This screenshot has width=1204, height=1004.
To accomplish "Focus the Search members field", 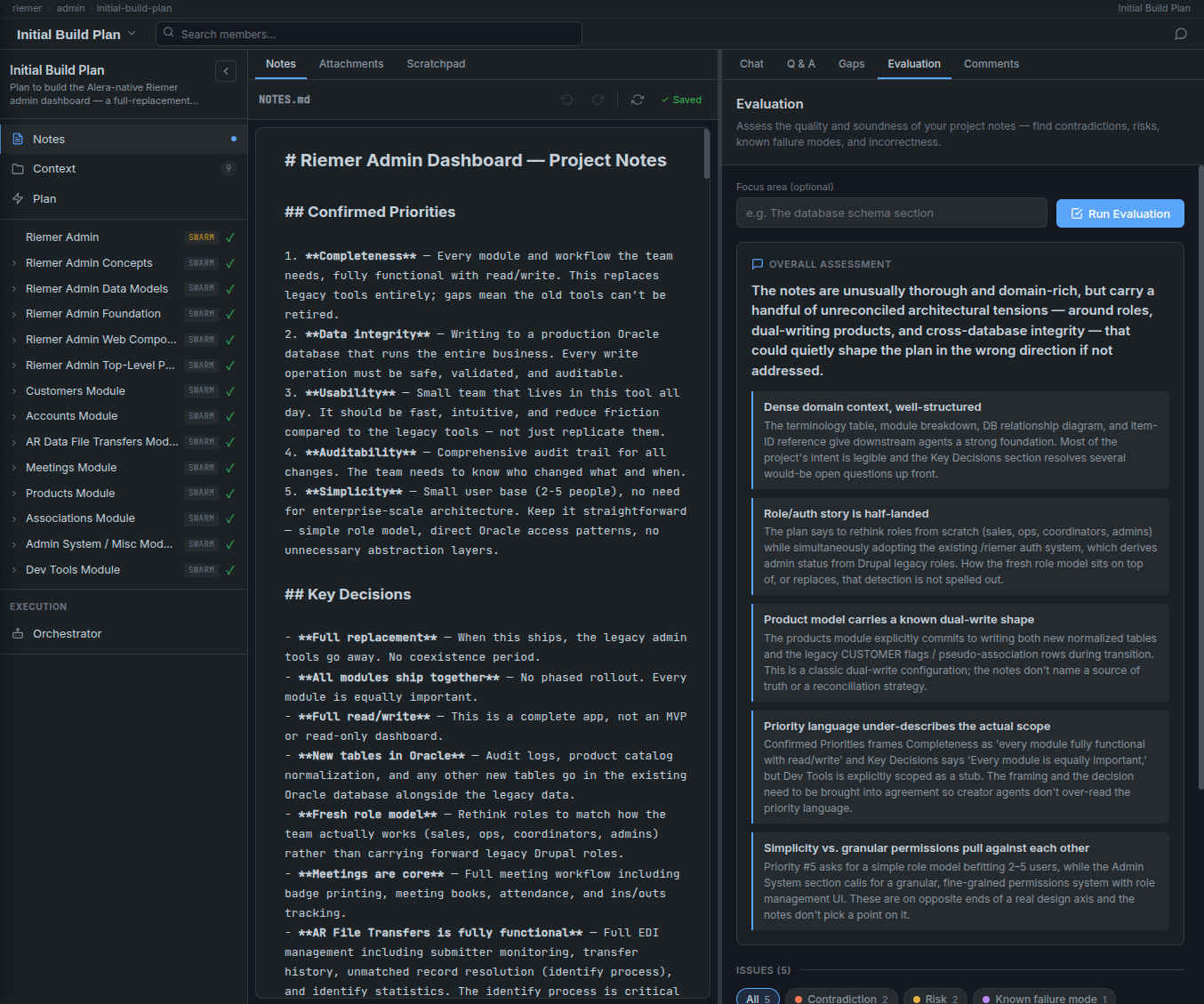I will click(369, 34).
